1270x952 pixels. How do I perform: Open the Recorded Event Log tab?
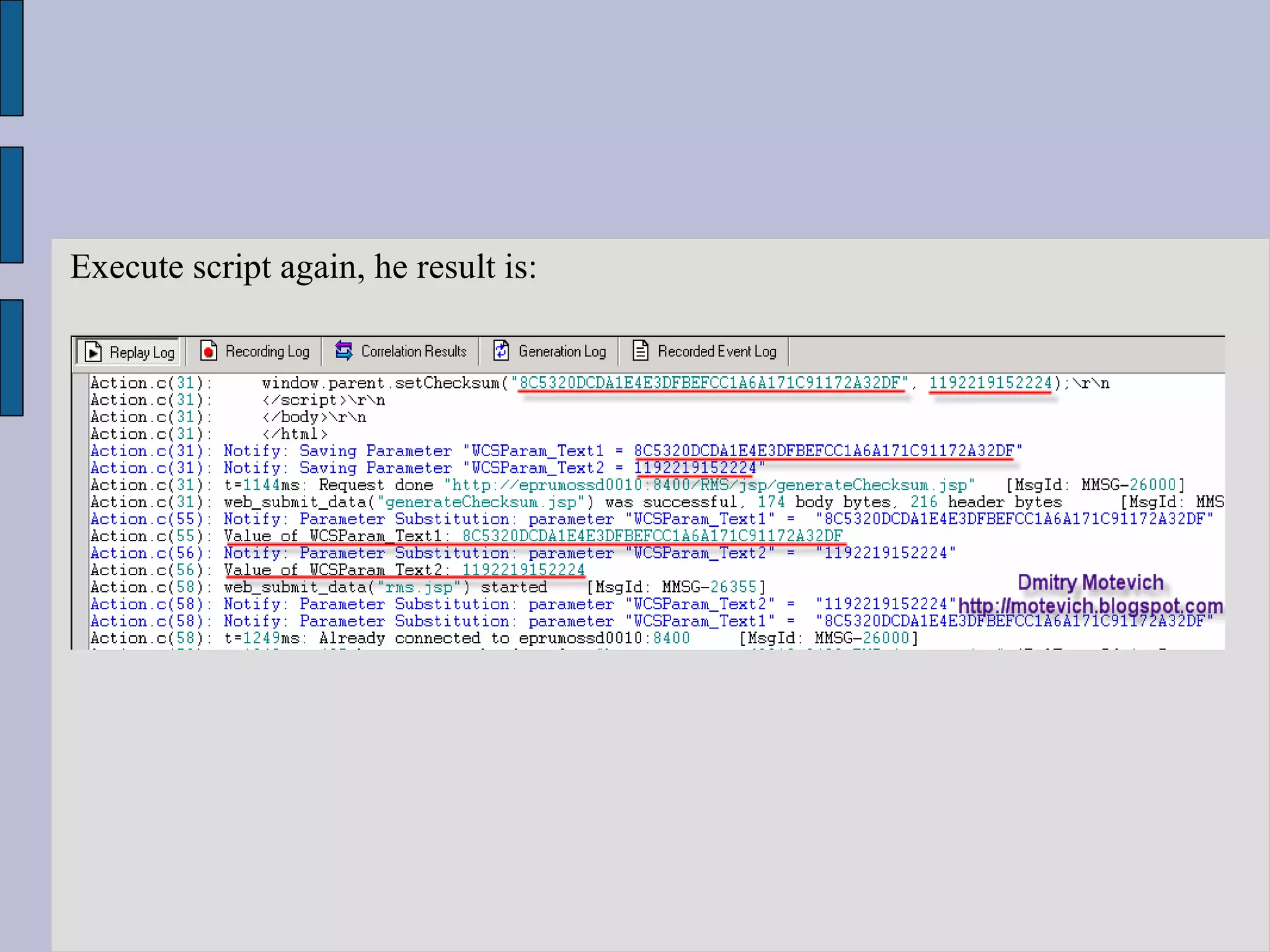click(704, 351)
